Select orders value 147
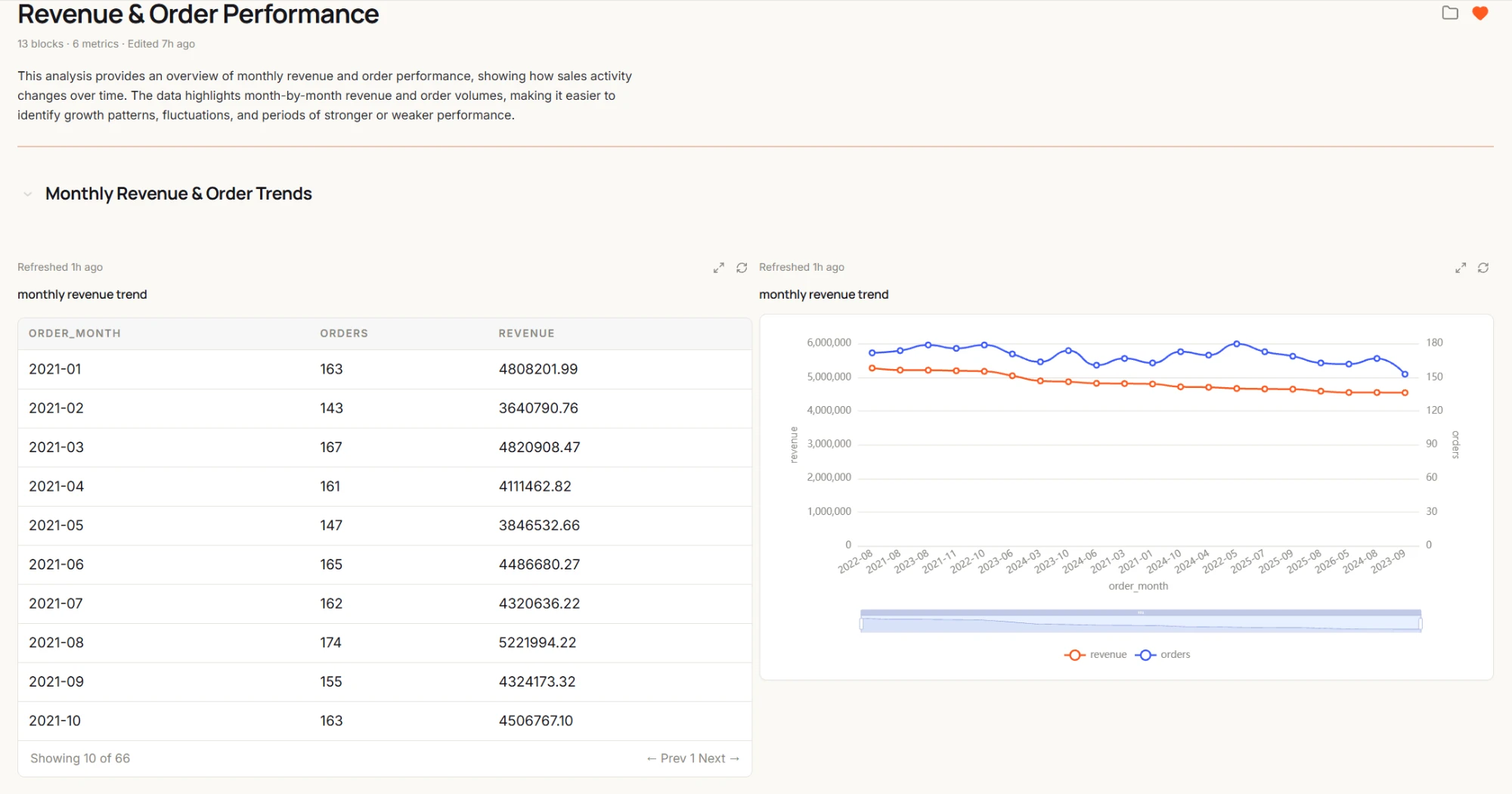The image size is (1512, 794). click(331, 526)
